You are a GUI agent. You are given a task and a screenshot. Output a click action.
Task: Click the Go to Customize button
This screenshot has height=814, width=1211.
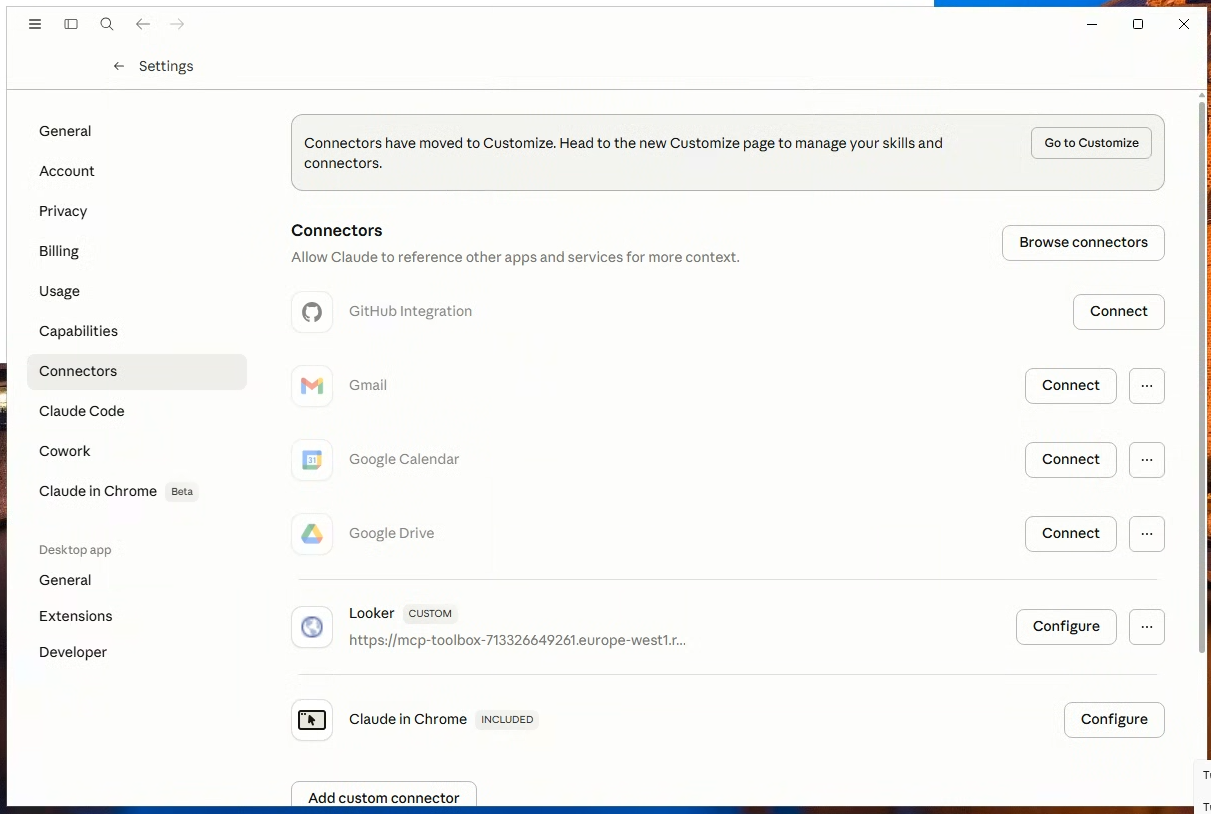(x=1091, y=143)
